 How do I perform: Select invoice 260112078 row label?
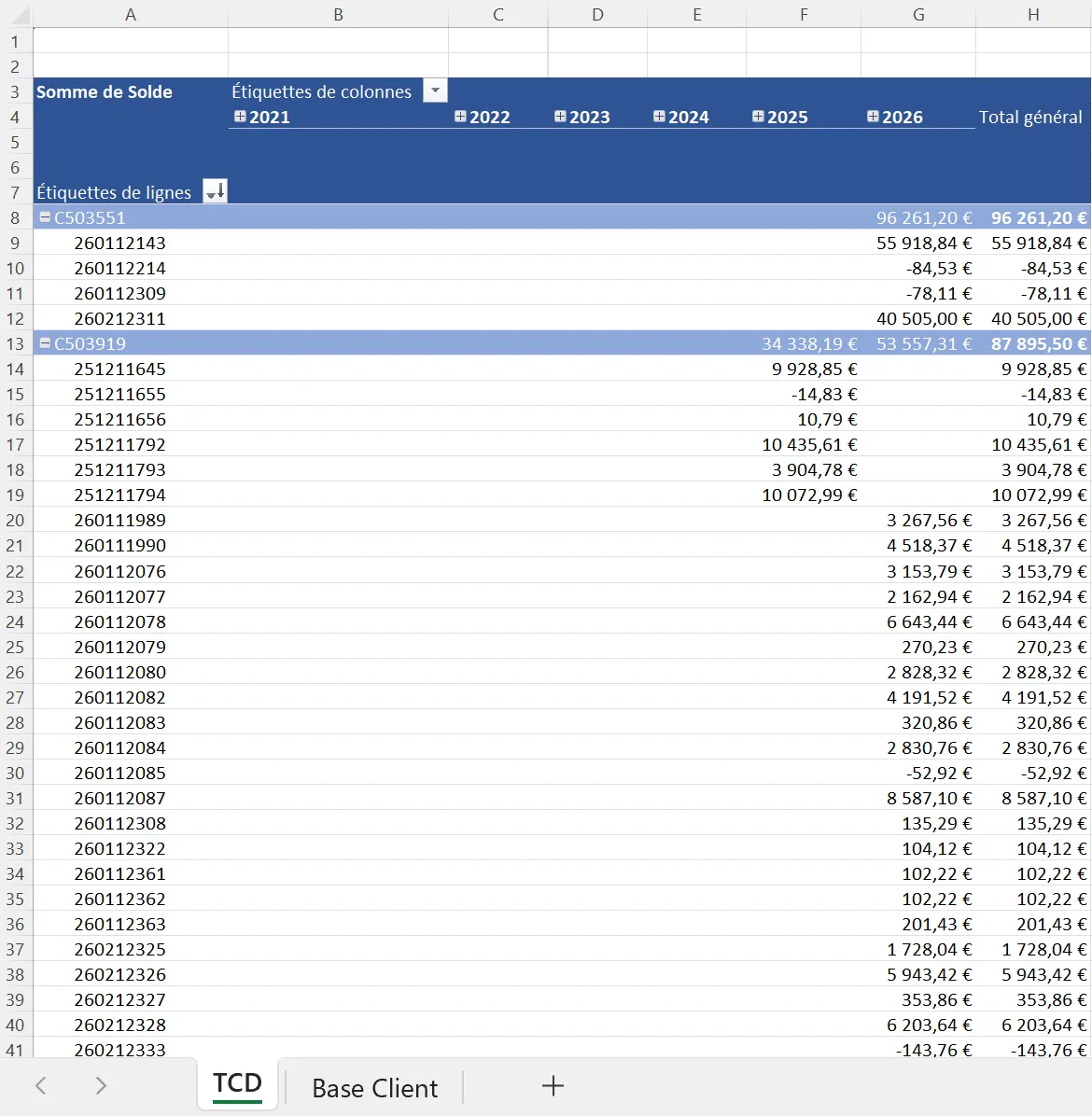tap(119, 621)
